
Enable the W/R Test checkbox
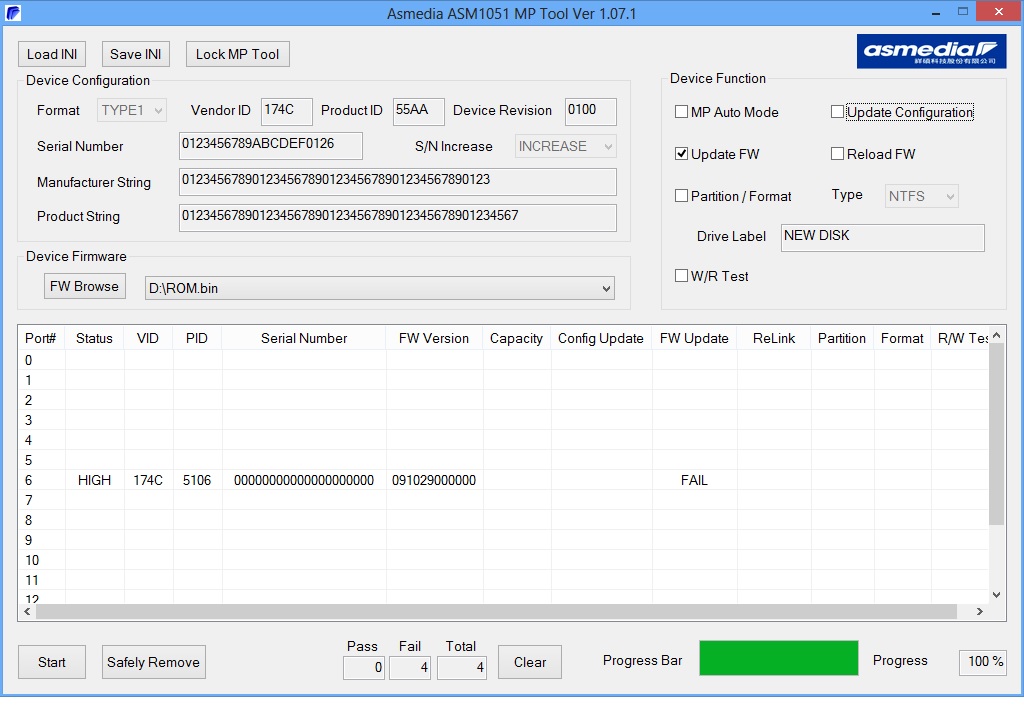coord(681,276)
